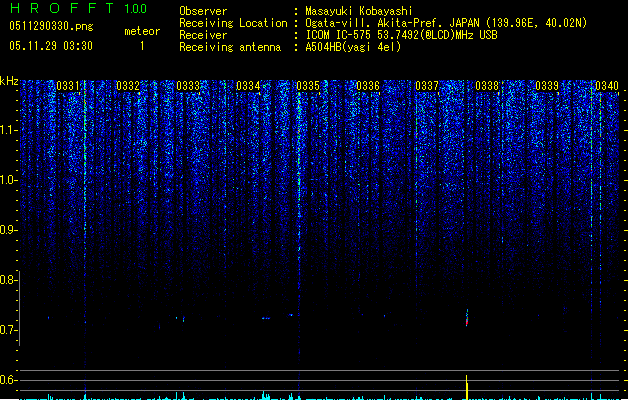Click the 0337 time marker
Image resolution: width=629 pixels, height=400 pixels.
click(427, 86)
